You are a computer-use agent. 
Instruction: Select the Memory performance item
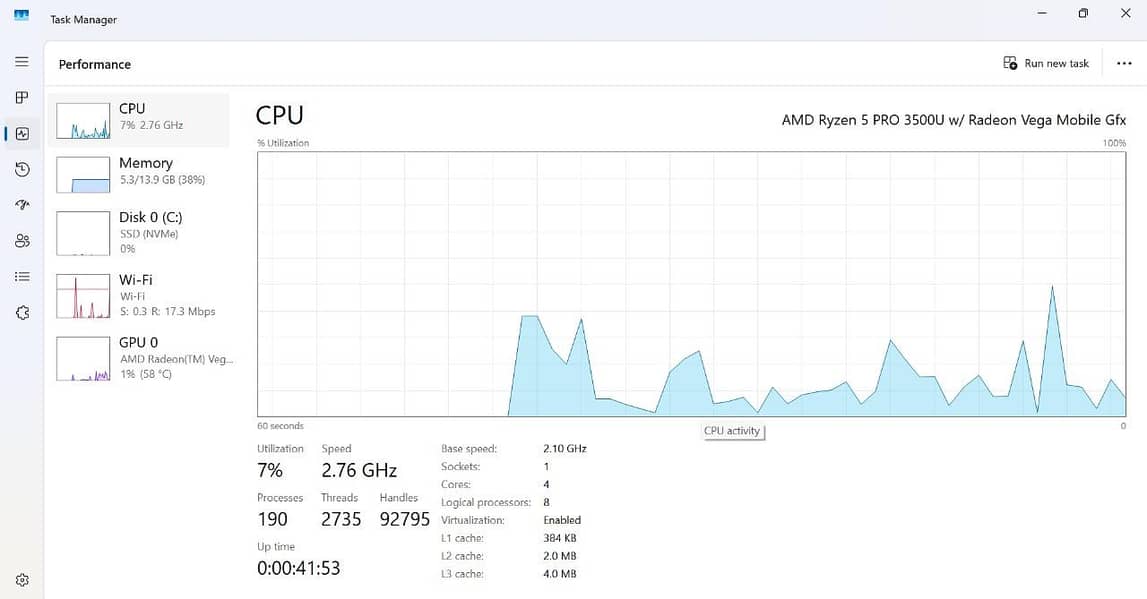150,171
